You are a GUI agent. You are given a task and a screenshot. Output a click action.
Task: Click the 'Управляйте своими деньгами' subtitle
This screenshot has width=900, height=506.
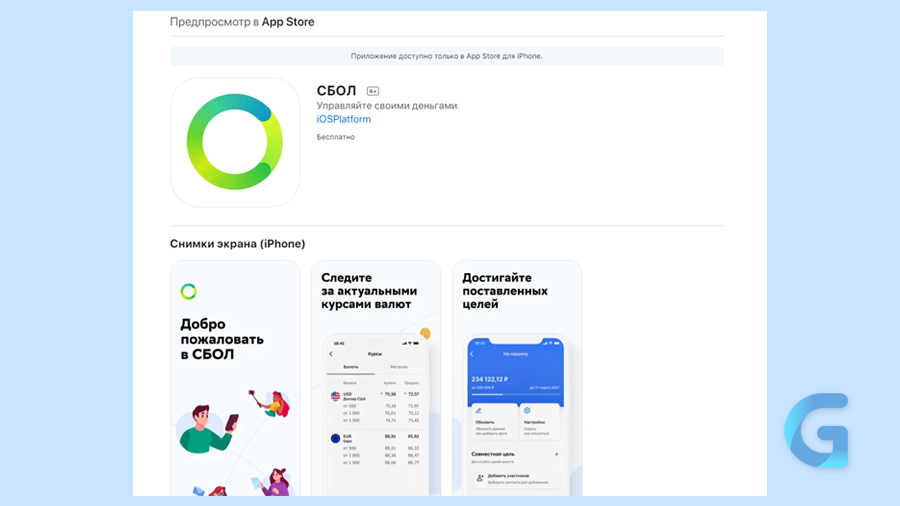pyautogui.click(x=387, y=106)
